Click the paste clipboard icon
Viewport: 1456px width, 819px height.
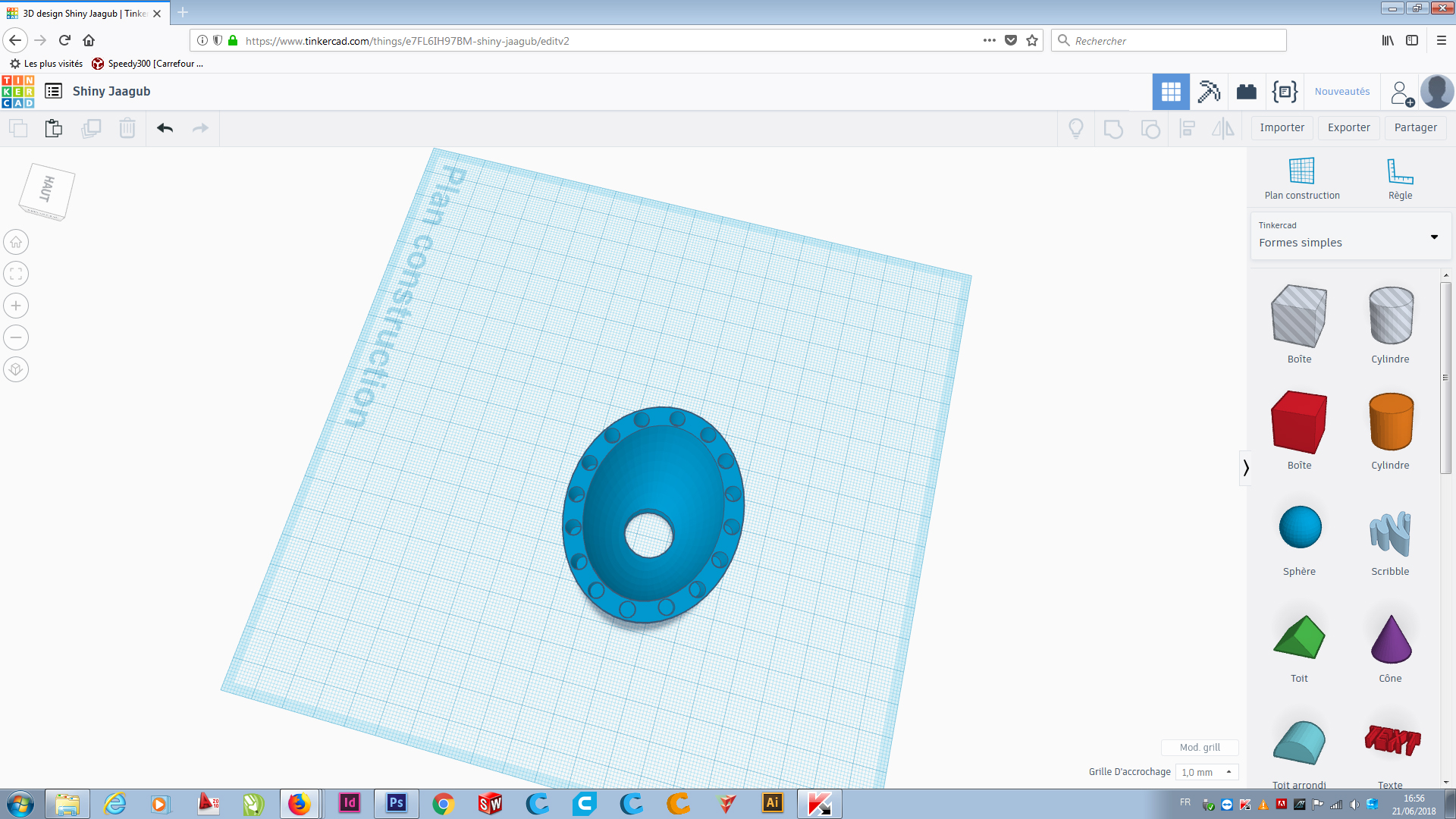point(53,128)
